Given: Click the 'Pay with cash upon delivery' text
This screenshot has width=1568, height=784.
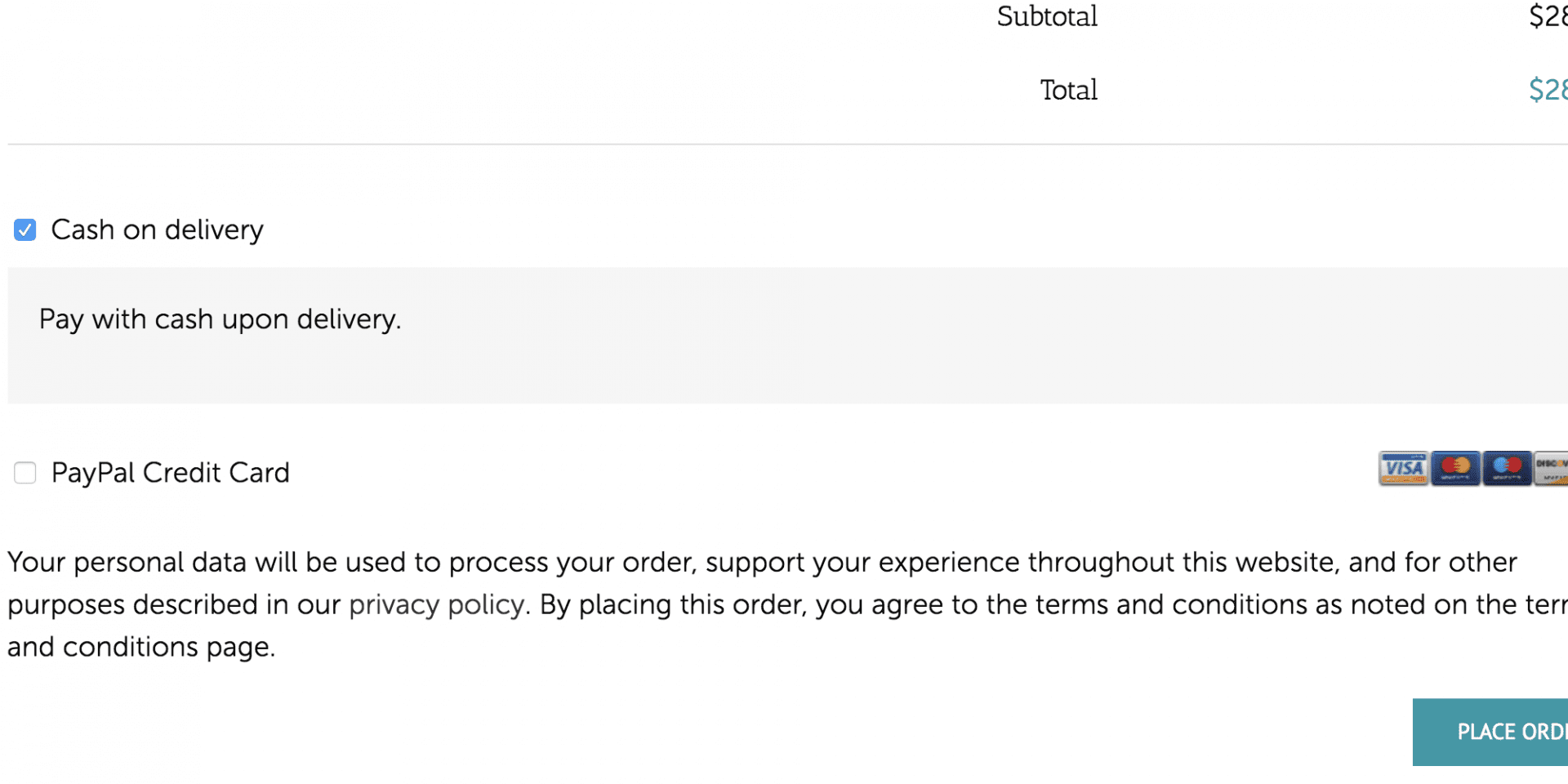Looking at the screenshot, I should (220, 319).
